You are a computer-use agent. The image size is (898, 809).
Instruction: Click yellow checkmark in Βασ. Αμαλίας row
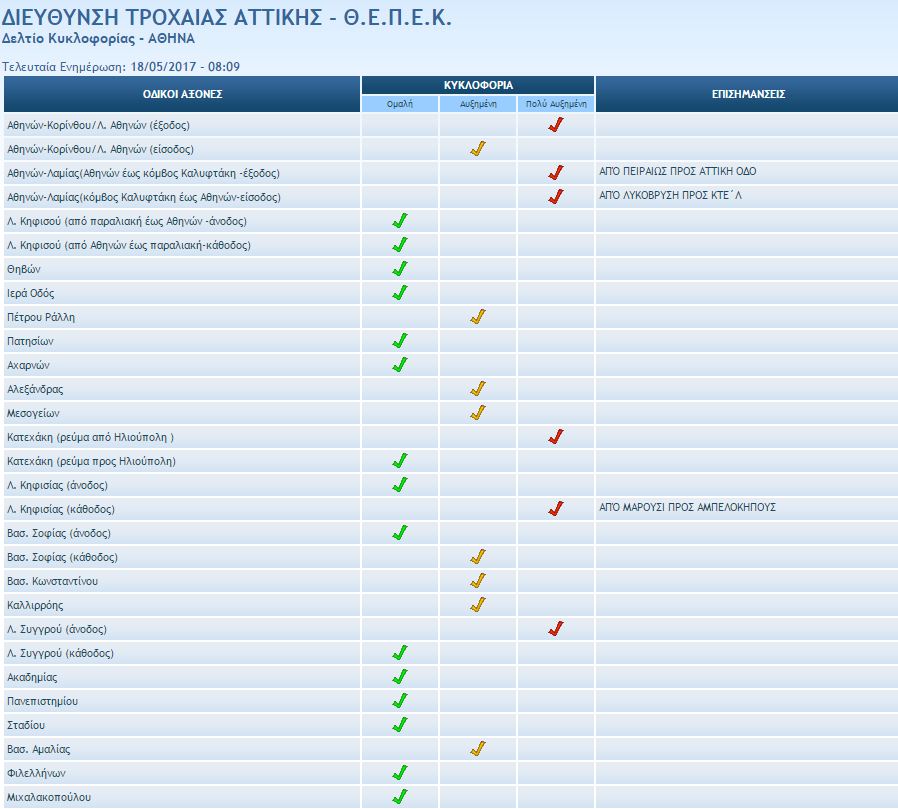tap(478, 749)
